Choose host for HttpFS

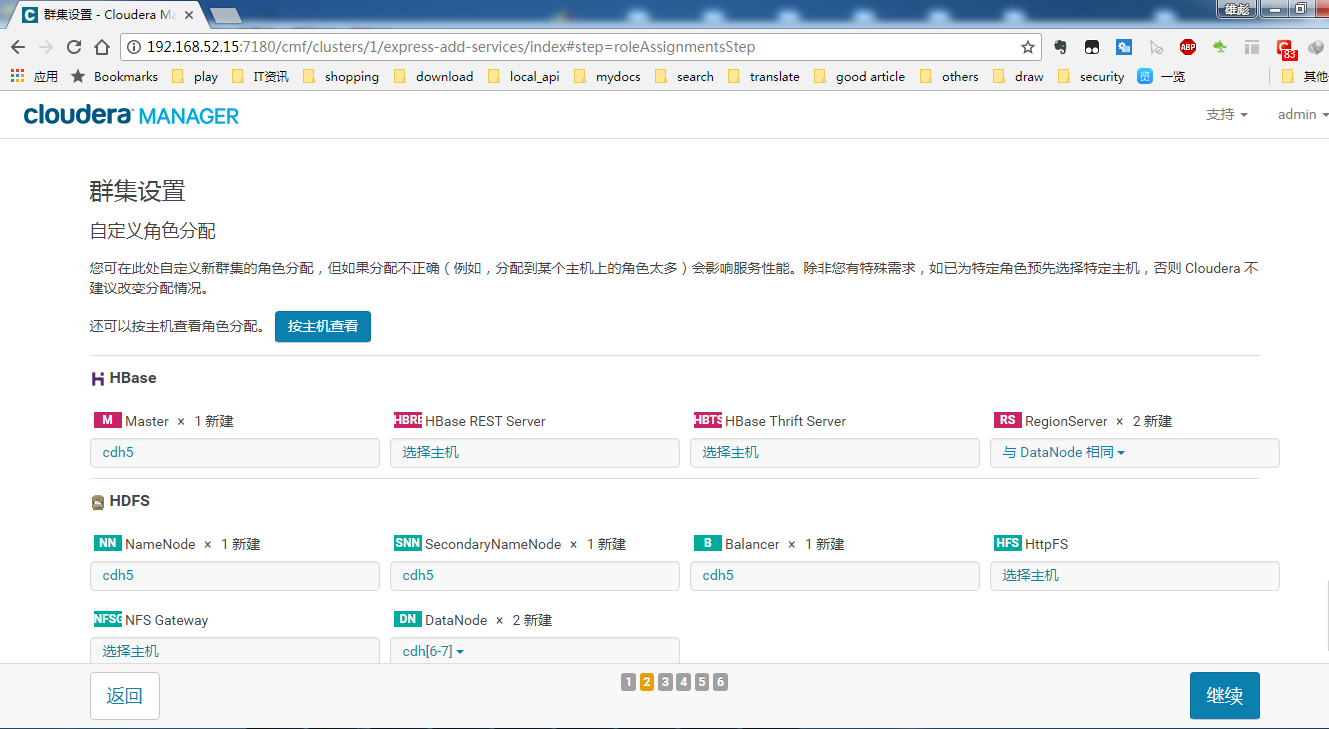(x=1135, y=575)
